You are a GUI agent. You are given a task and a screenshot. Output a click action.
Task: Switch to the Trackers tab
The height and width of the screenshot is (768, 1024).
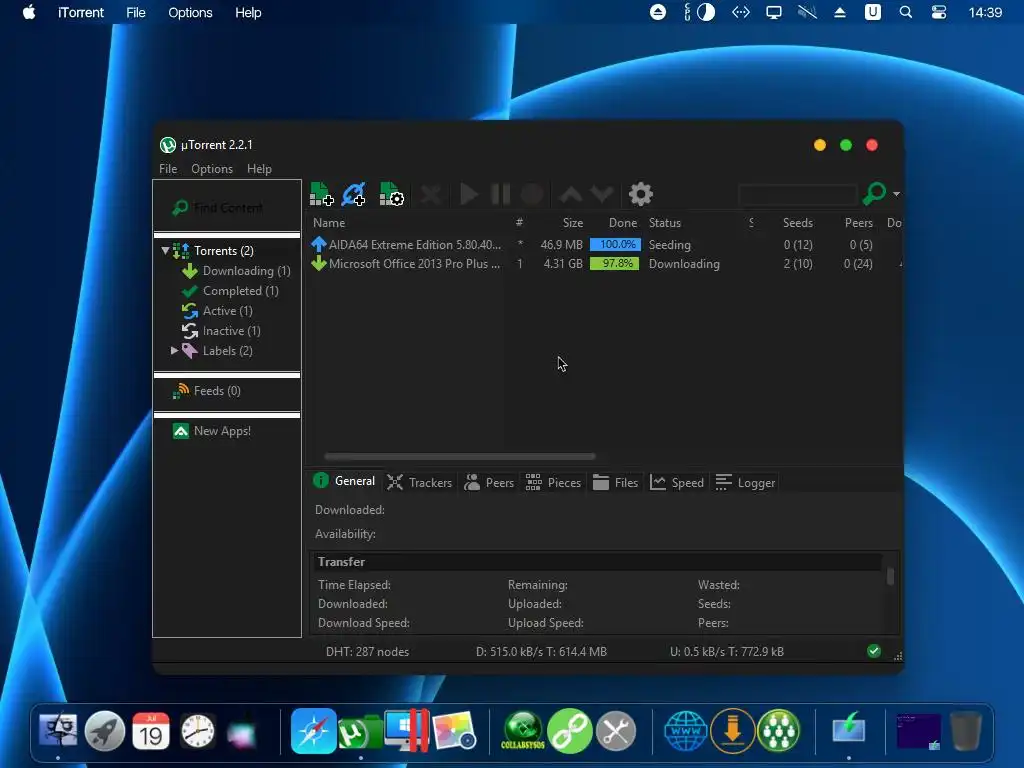419,483
